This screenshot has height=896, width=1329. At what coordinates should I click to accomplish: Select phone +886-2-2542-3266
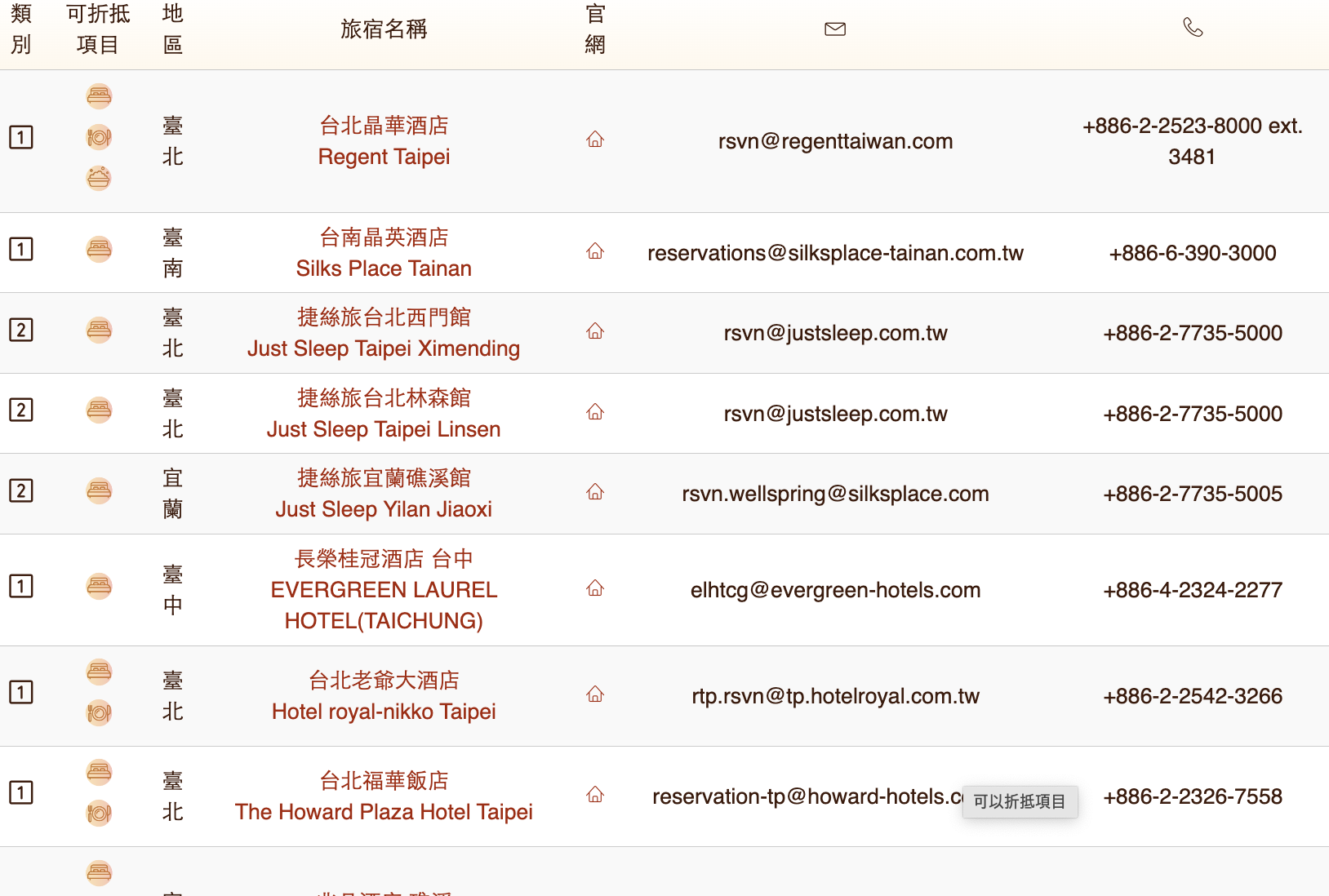coord(1193,696)
